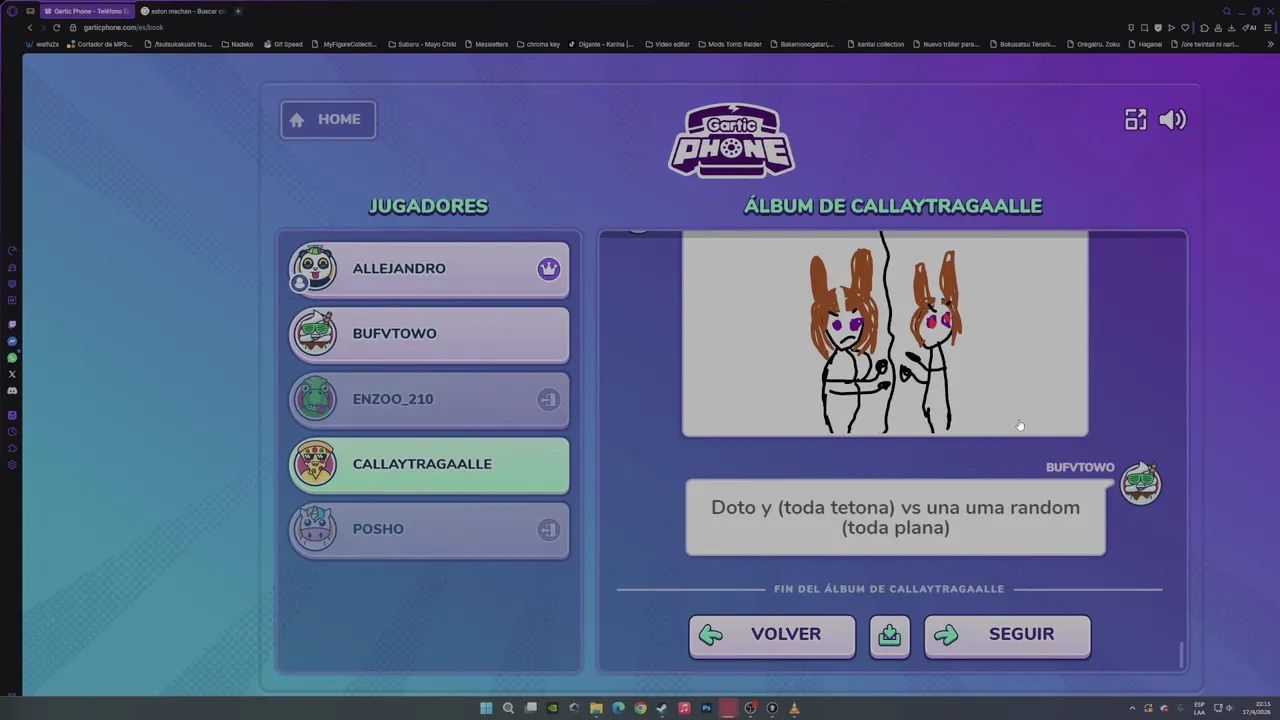This screenshot has width=1280, height=720.
Task: Download the album with the save icon
Action: point(890,636)
